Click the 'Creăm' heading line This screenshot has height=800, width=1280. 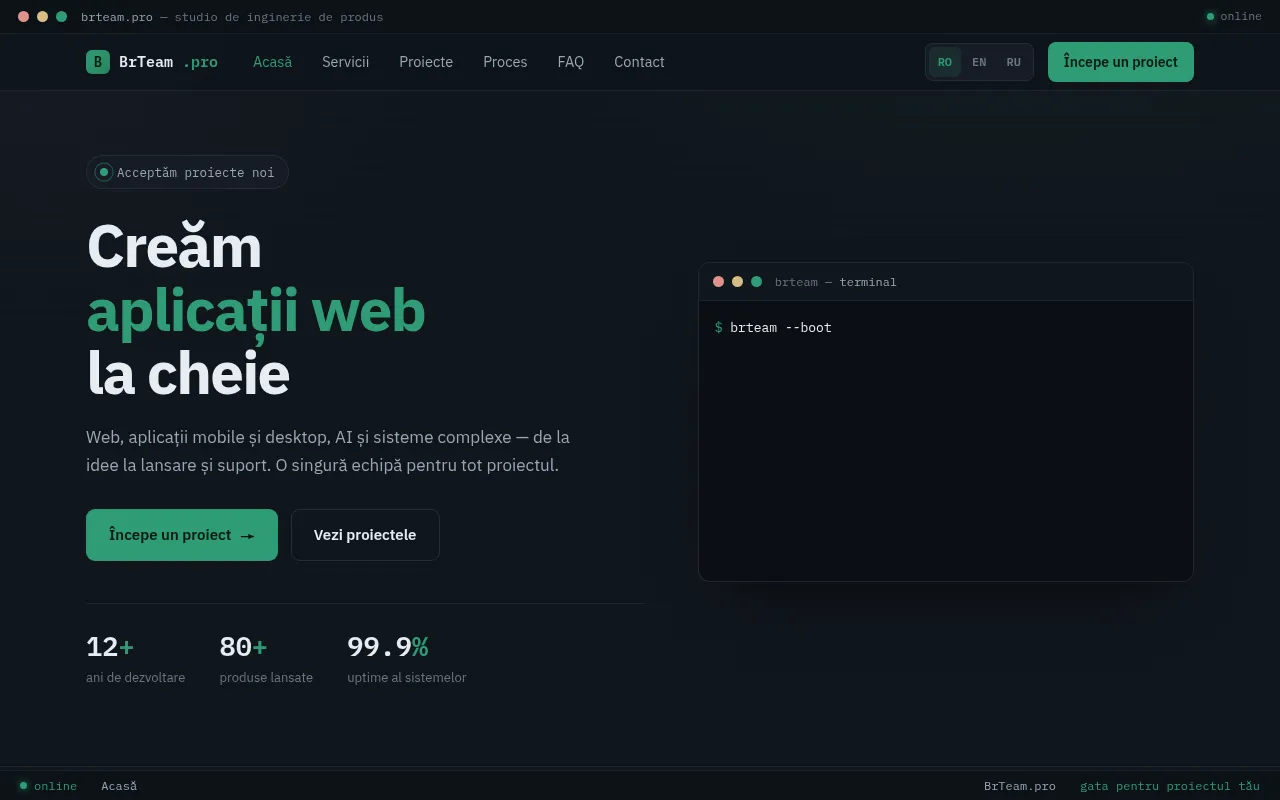[174, 246]
